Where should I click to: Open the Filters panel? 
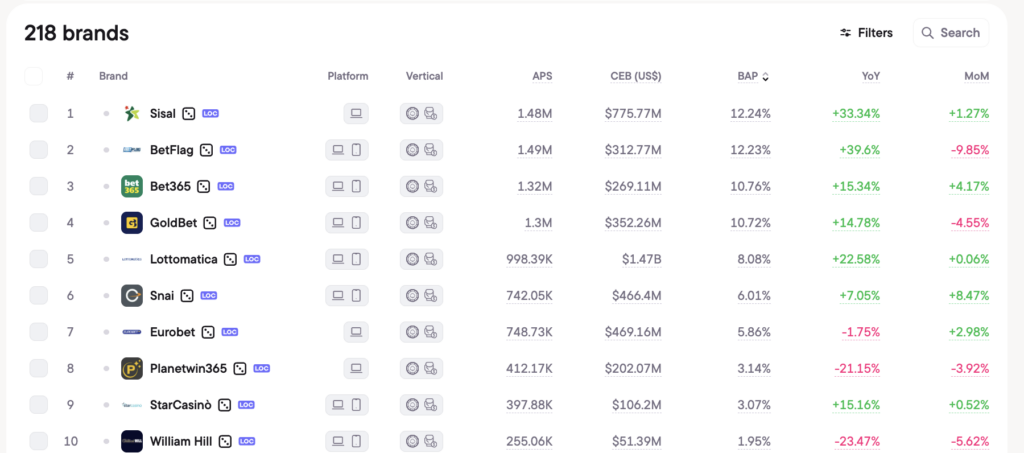point(866,33)
